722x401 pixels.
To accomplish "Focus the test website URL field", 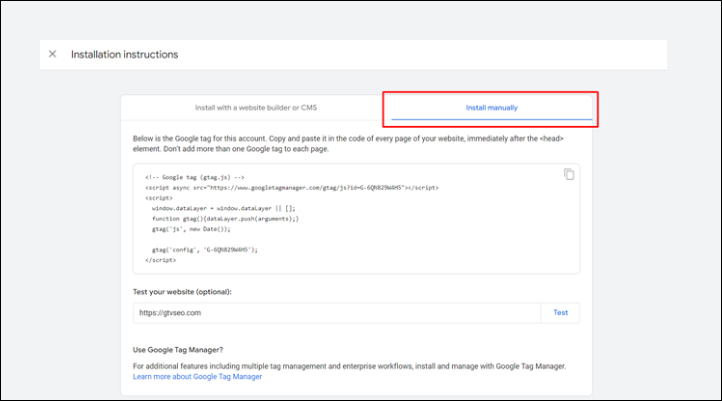I will tap(337, 313).
